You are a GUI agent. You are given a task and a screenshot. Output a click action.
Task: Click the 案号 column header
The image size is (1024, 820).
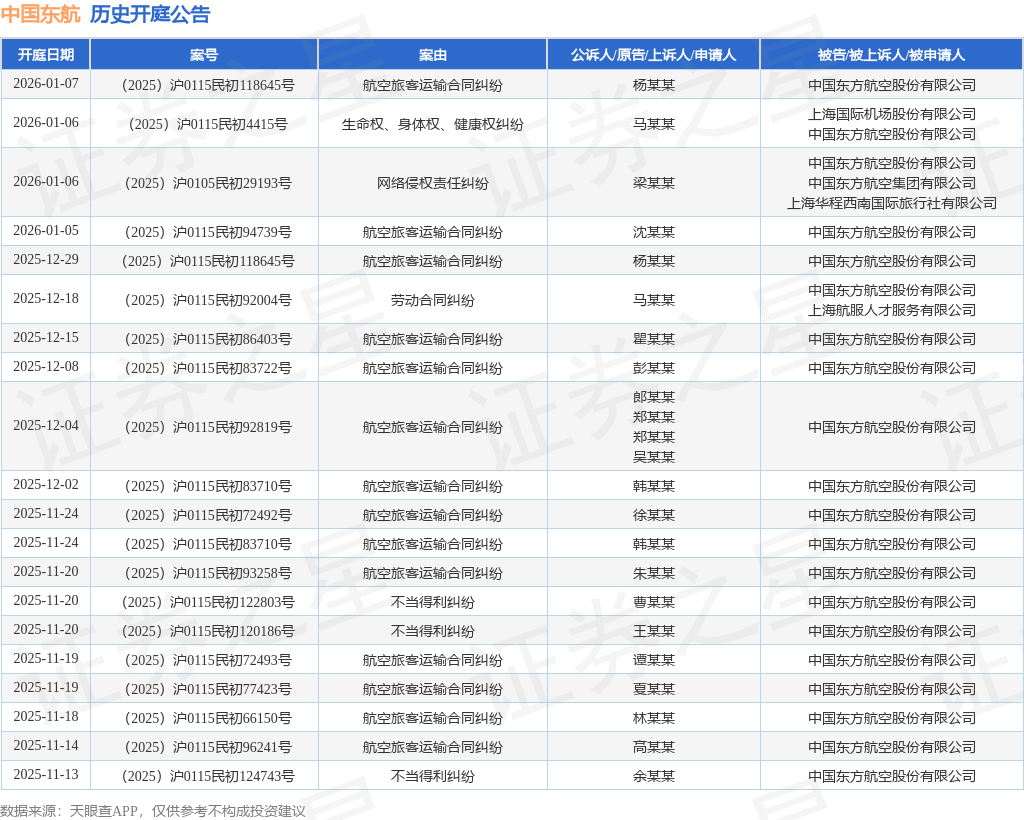coord(204,55)
